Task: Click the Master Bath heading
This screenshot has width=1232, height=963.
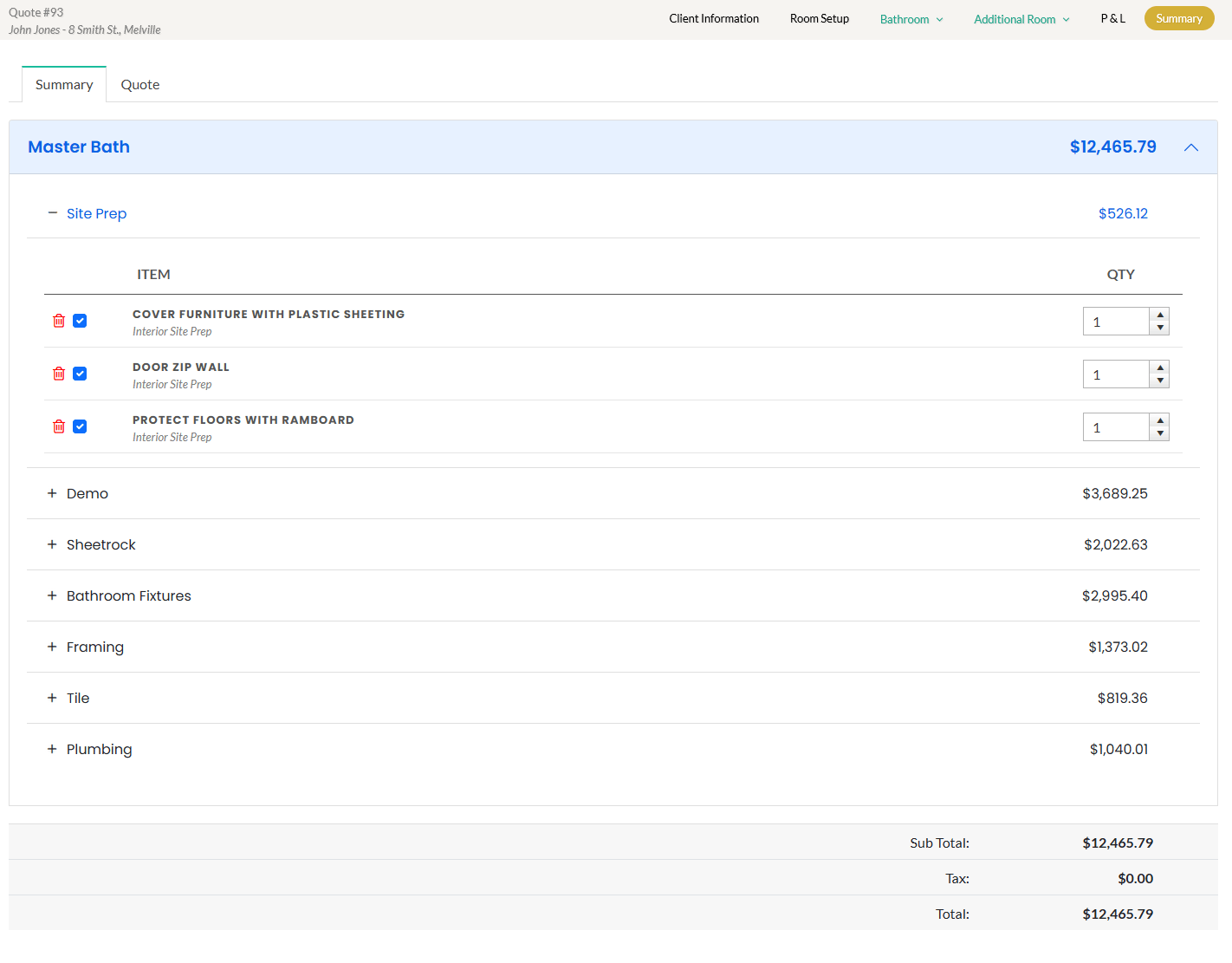Action: click(x=79, y=147)
